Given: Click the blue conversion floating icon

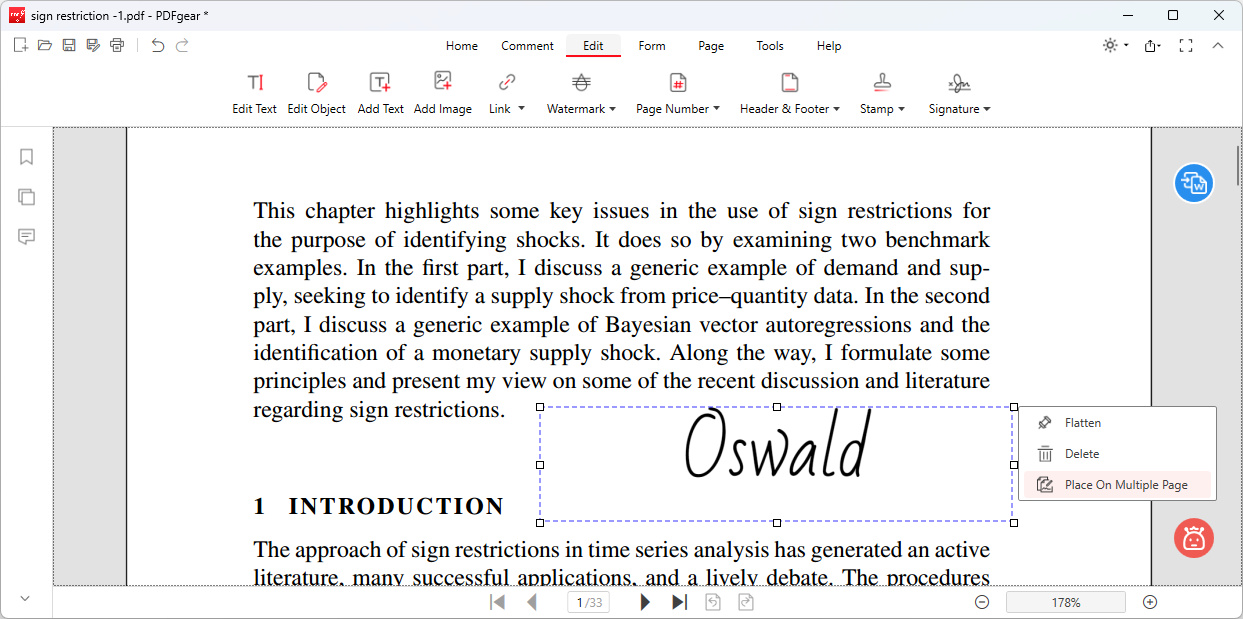Looking at the screenshot, I should pyautogui.click(x=1193, y=183).
